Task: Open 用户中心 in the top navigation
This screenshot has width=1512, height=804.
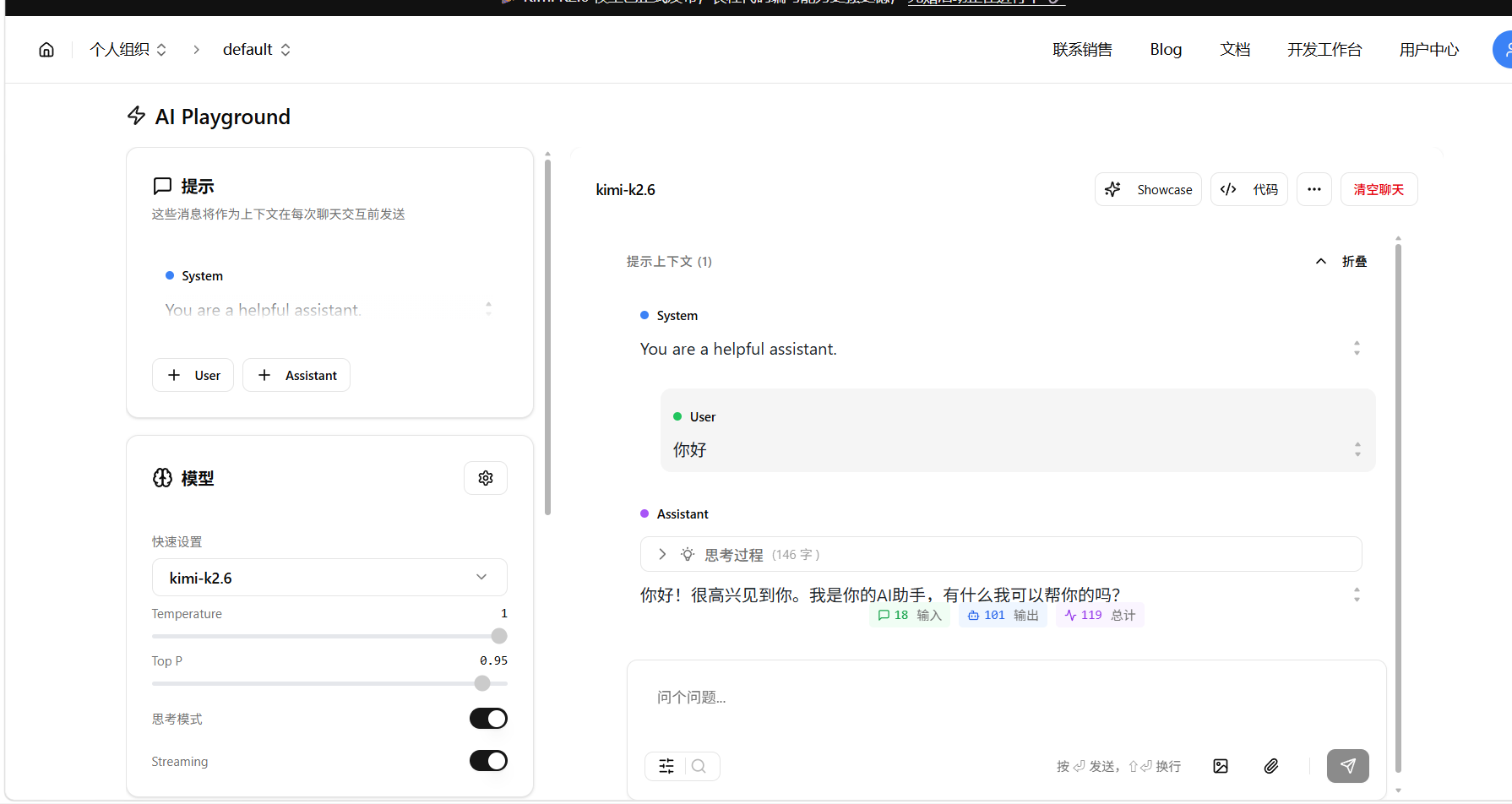Action: click(1429, 50)
